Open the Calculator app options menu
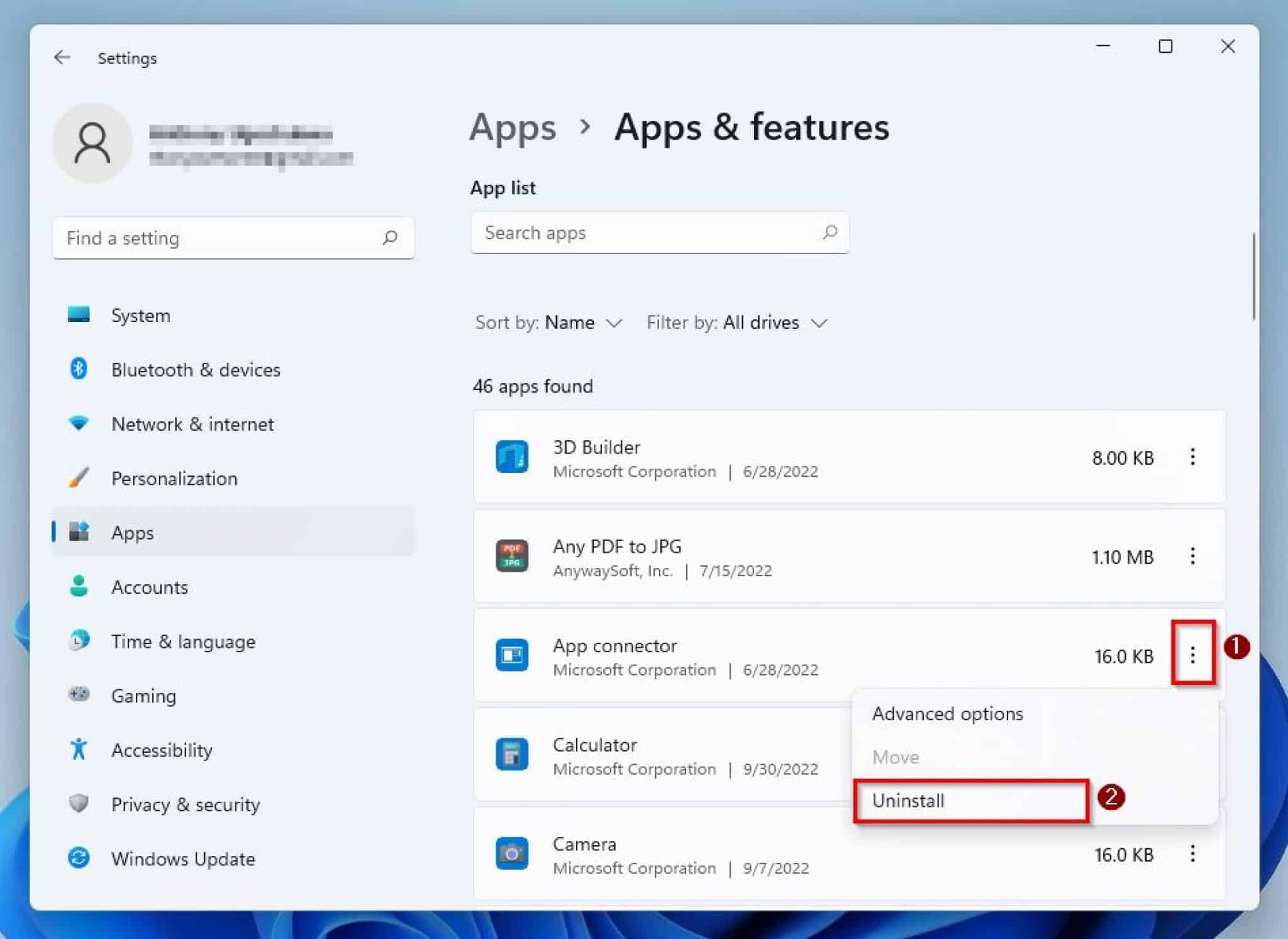1288x939 pixels. (1192, 755)
